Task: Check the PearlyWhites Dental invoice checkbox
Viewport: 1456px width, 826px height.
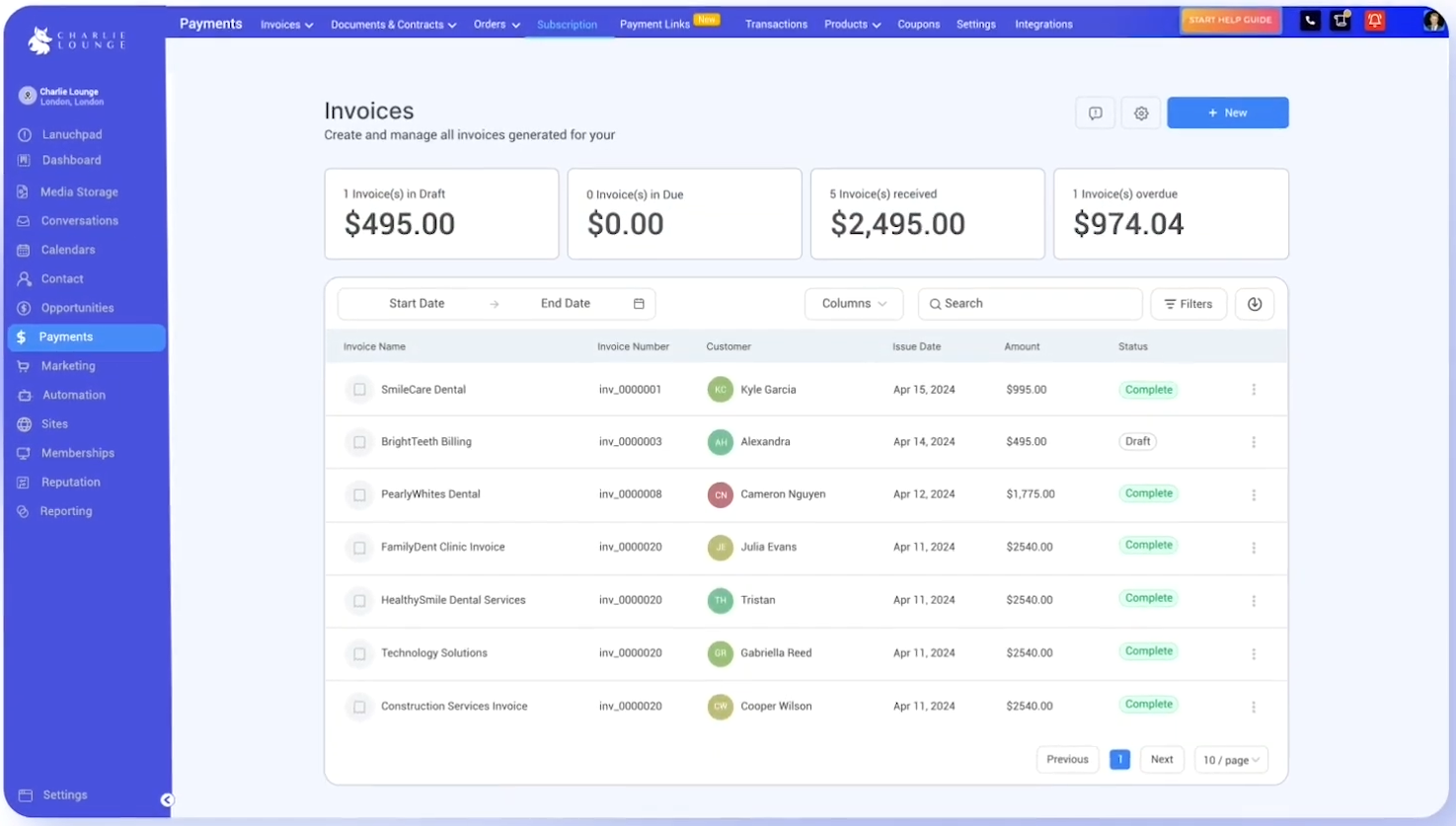Action: pos(359,494)
